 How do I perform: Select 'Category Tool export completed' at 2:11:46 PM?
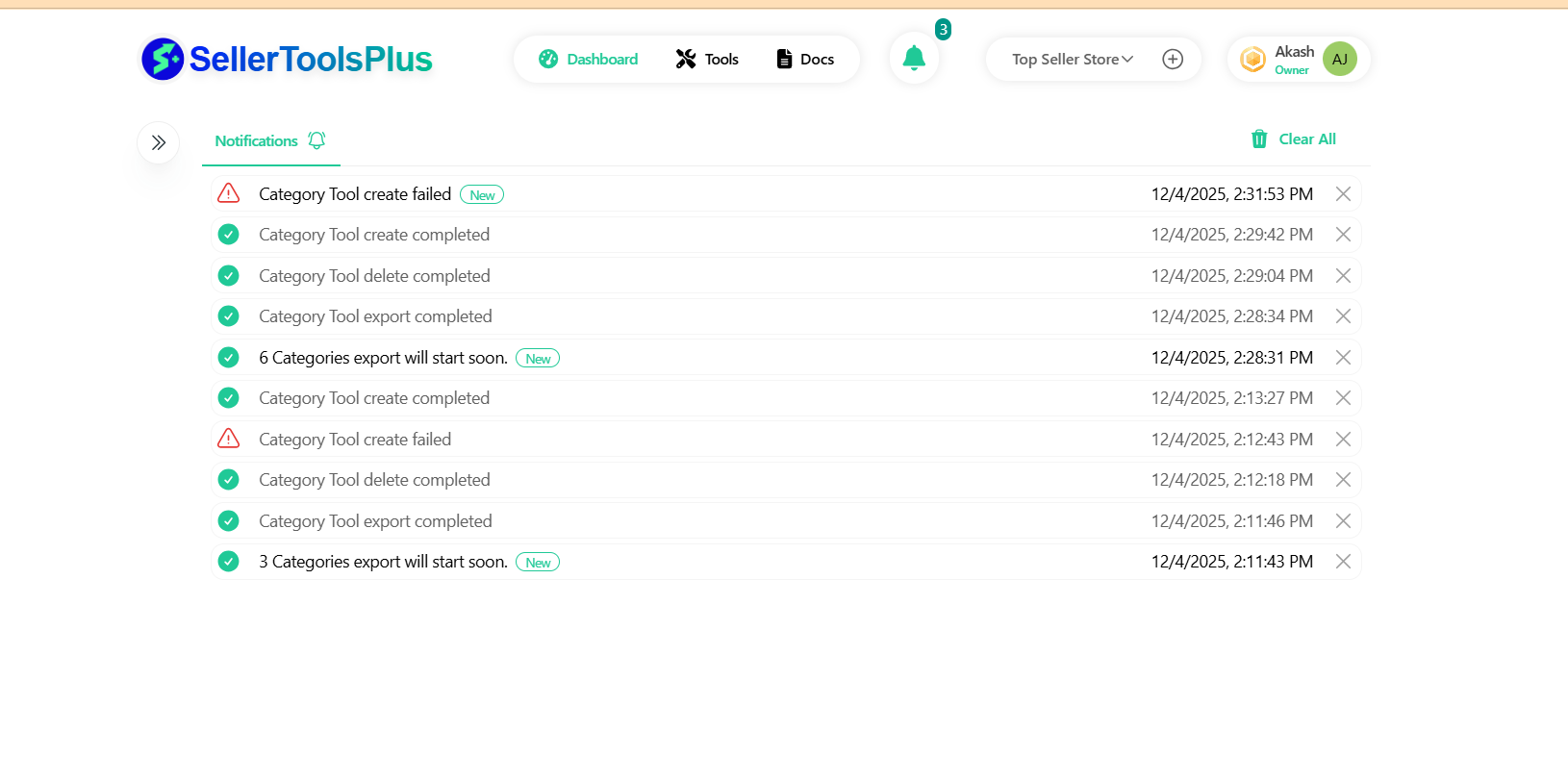[375, 521]
